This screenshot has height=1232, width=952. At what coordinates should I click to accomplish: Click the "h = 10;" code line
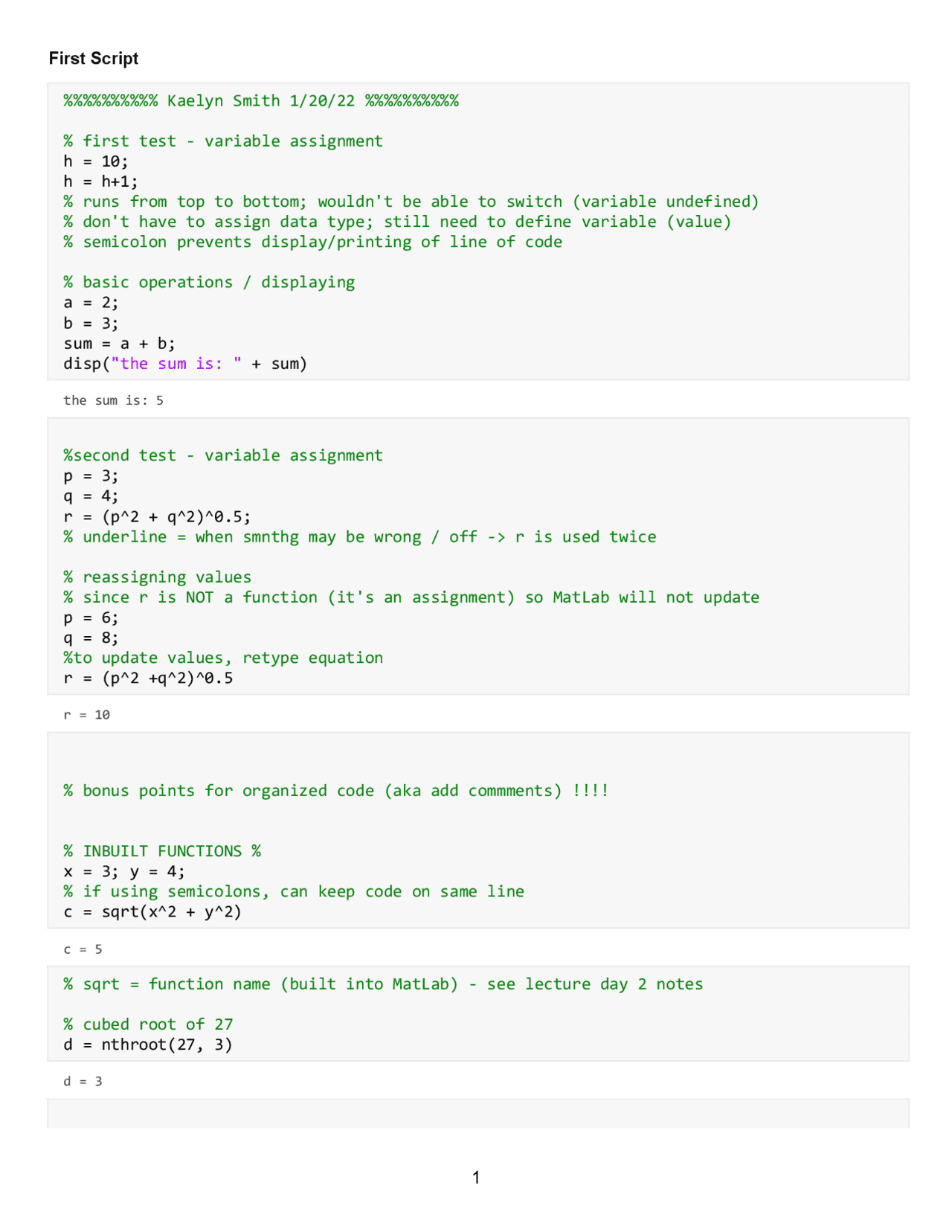click(x=96, y=161)
